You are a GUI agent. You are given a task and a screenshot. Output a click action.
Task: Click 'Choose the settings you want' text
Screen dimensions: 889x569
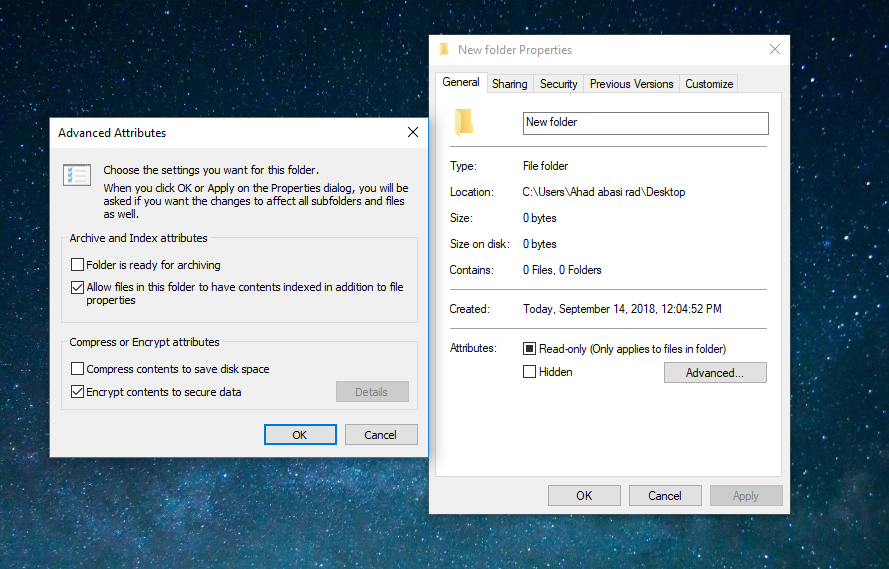pyautogui.click(x=211, y=170)
